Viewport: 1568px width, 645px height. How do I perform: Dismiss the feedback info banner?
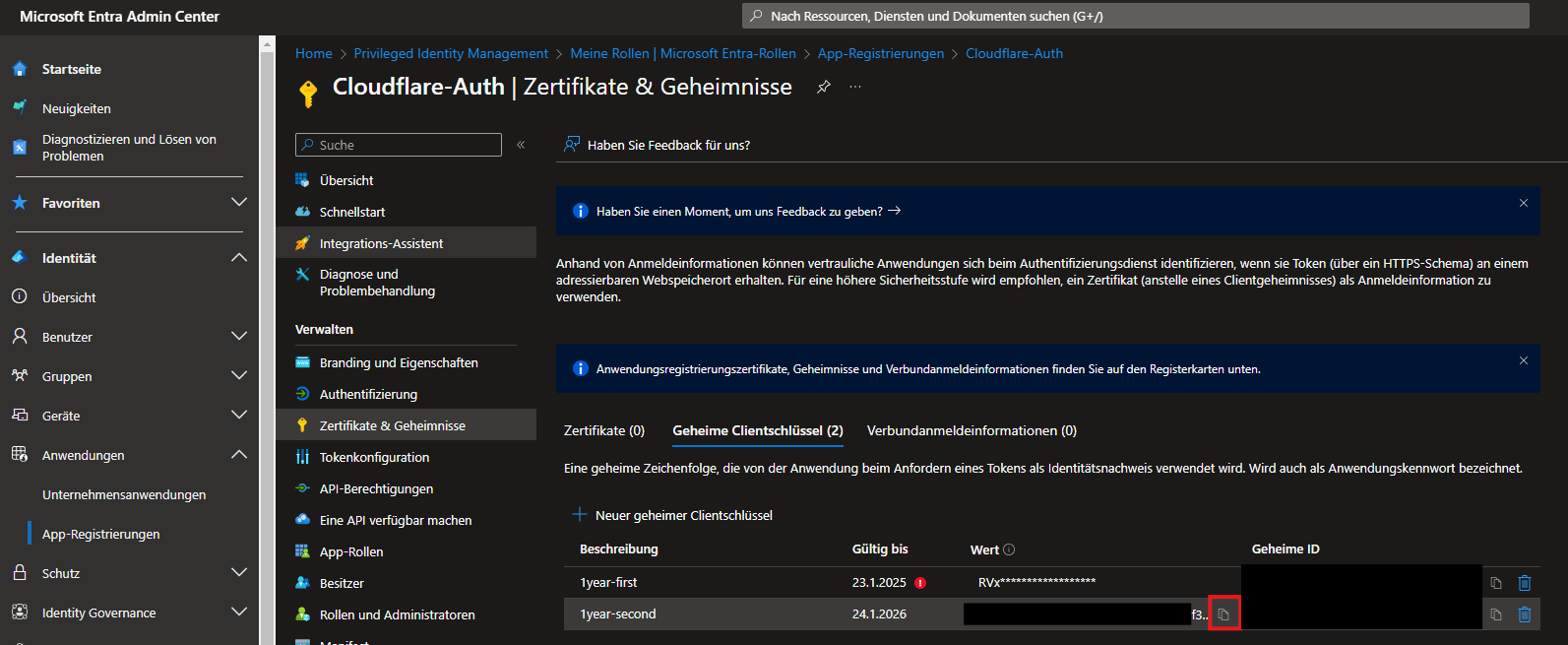(1523, 203)
